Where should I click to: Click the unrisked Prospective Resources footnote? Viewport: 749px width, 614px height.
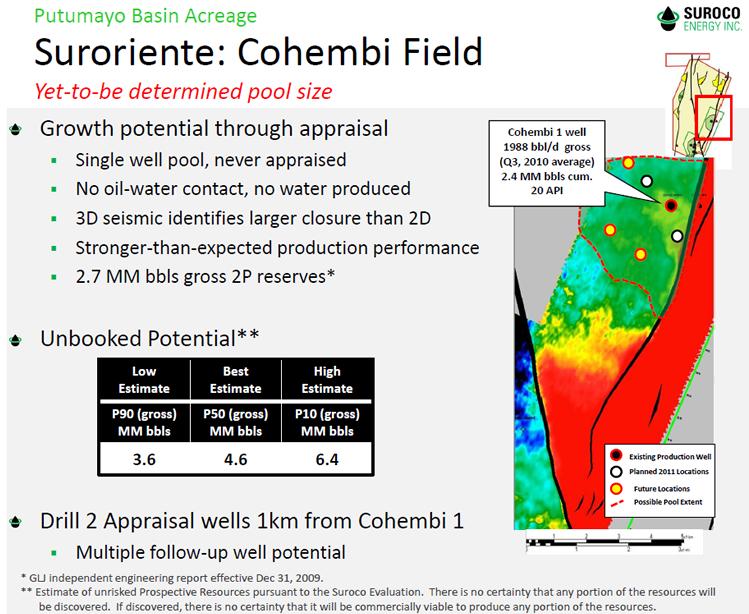tap(368, 599)
